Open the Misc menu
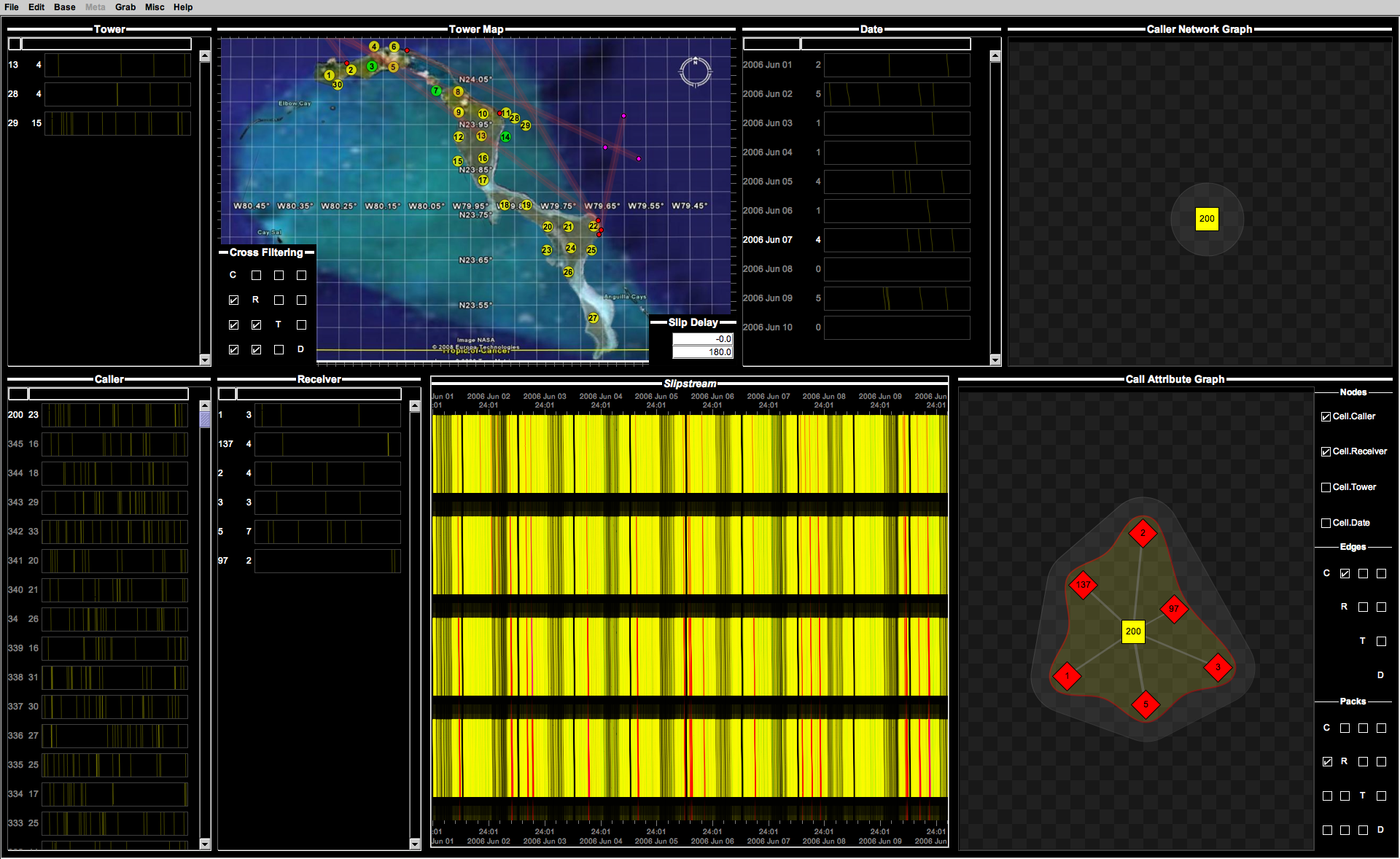Viewport: 1400px width, 859px height. click(155, 7)
